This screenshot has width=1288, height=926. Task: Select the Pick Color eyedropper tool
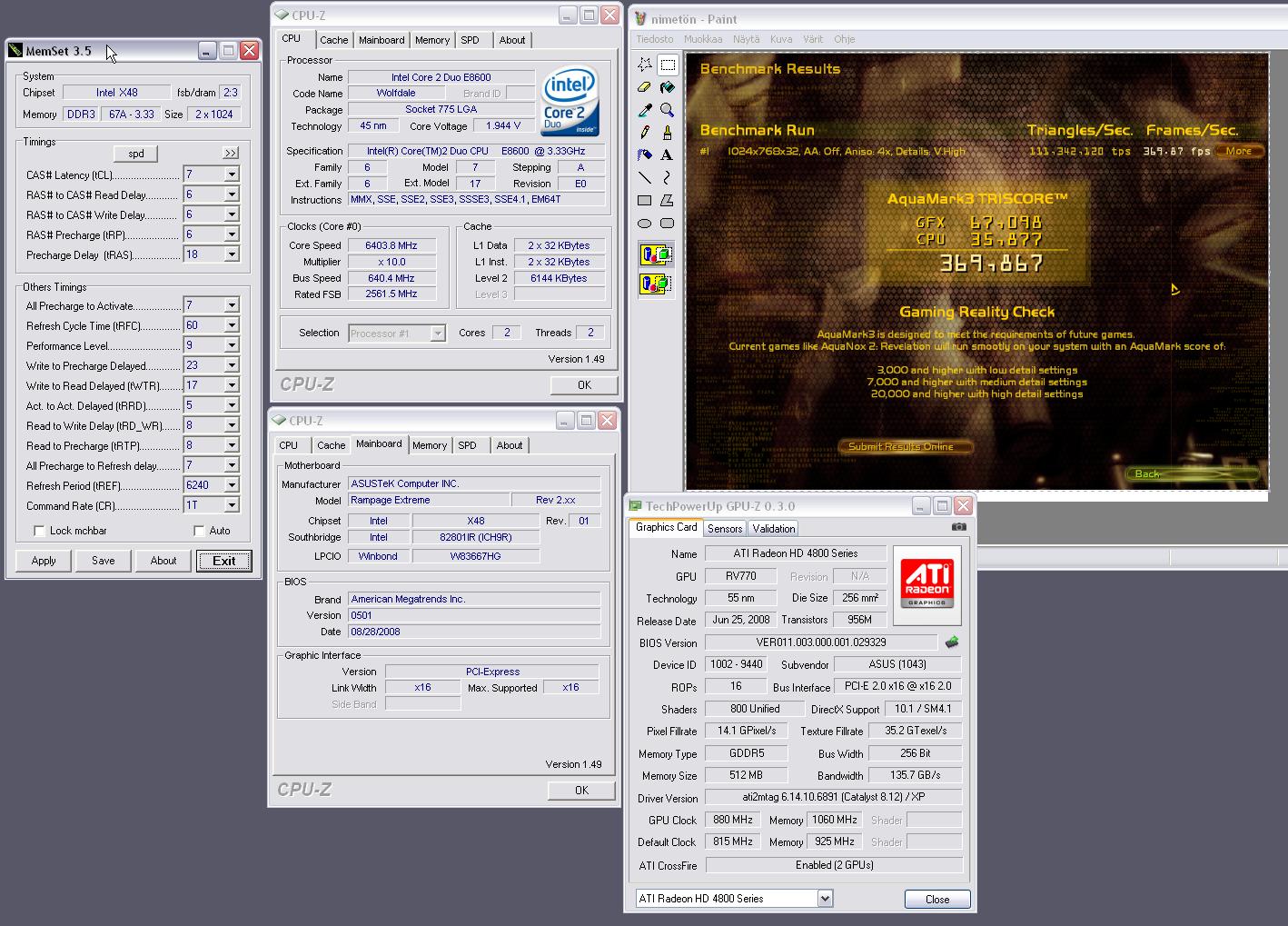coord(645,110)
